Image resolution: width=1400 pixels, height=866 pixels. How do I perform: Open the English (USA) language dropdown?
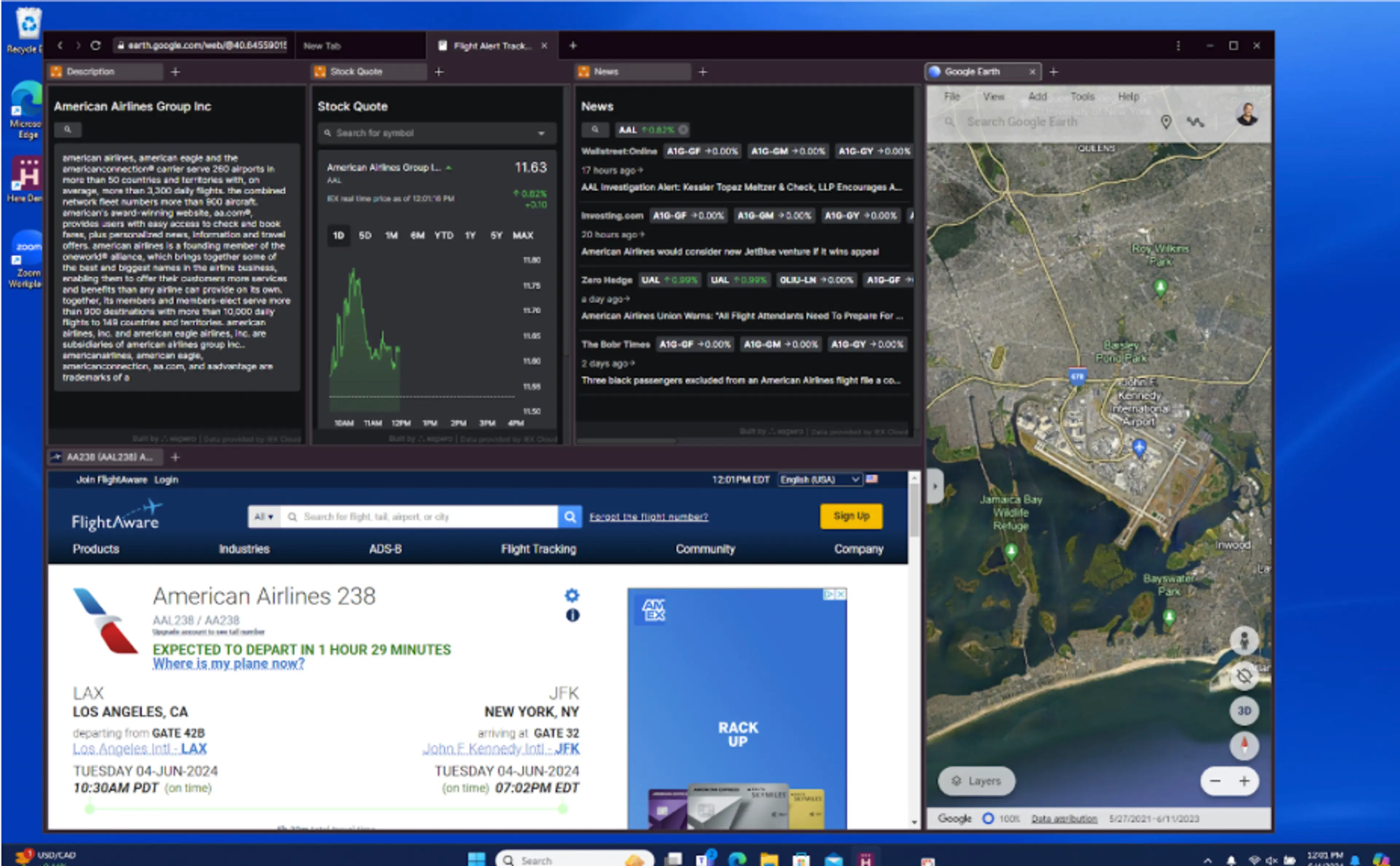(819, 479)
